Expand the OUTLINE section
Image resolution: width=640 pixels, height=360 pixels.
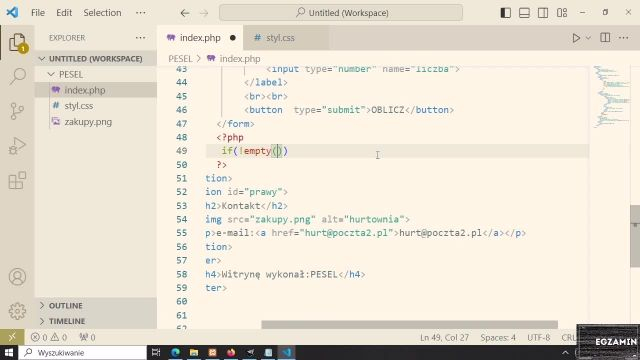point(96,306)
